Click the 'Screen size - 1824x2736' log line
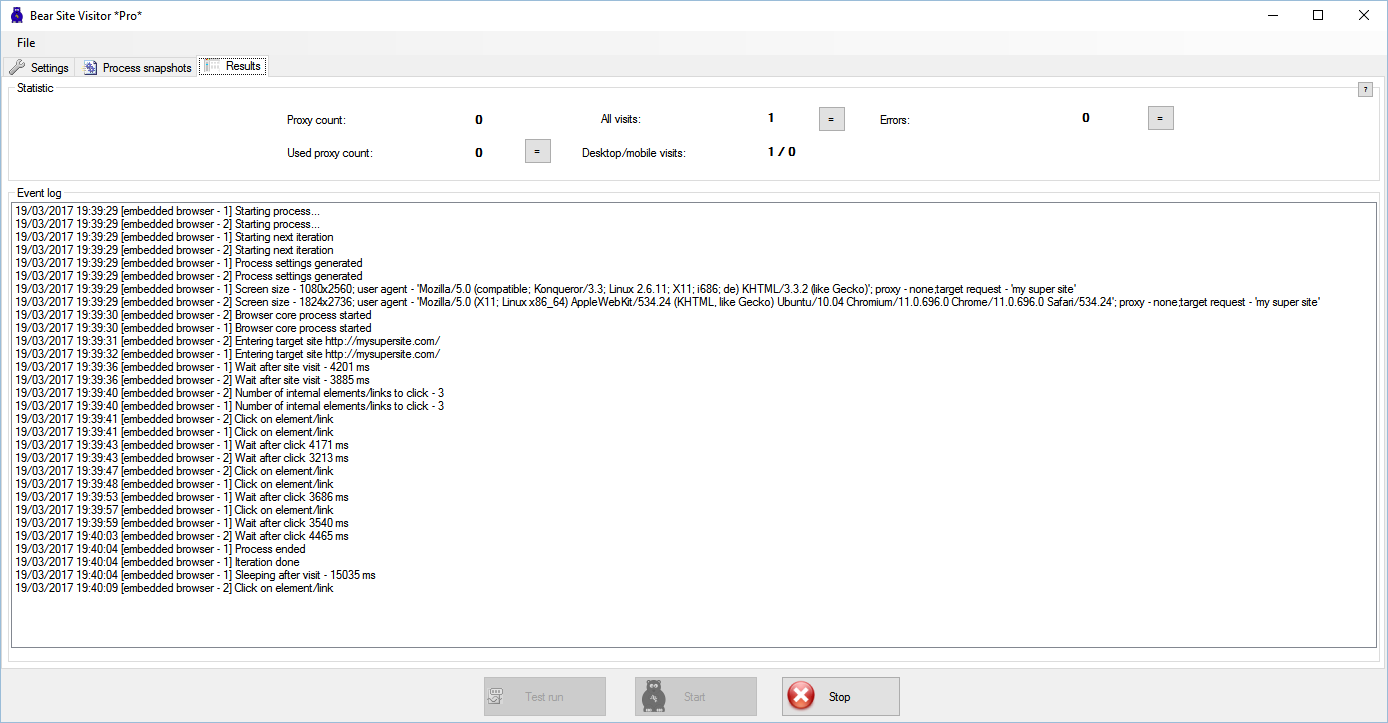The width and height of the screenshot is (1388, 723). (x=667, y=302)
